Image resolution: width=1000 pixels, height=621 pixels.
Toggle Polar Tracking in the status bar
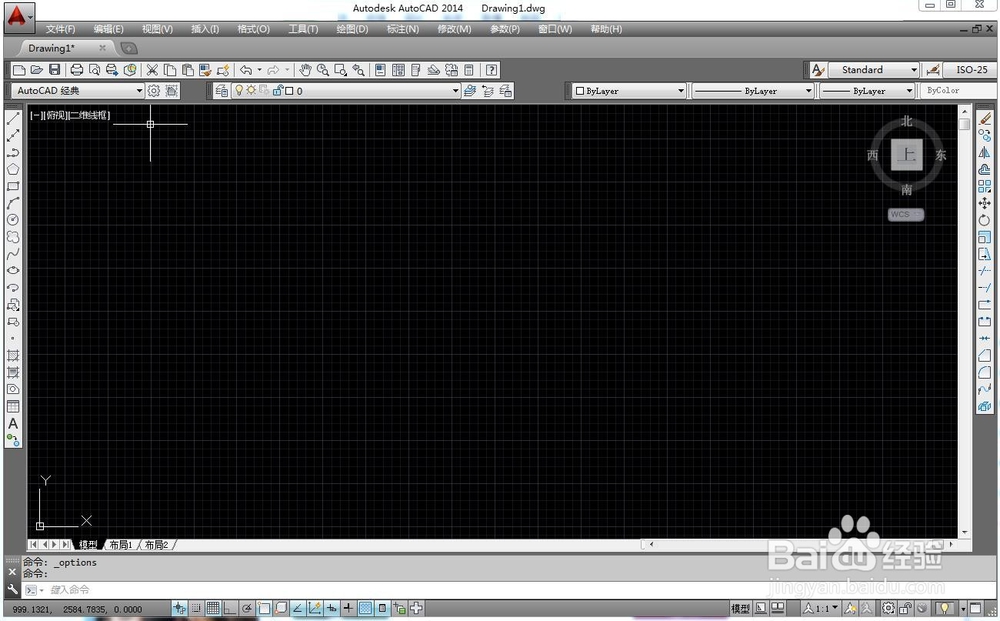(247, 608)
